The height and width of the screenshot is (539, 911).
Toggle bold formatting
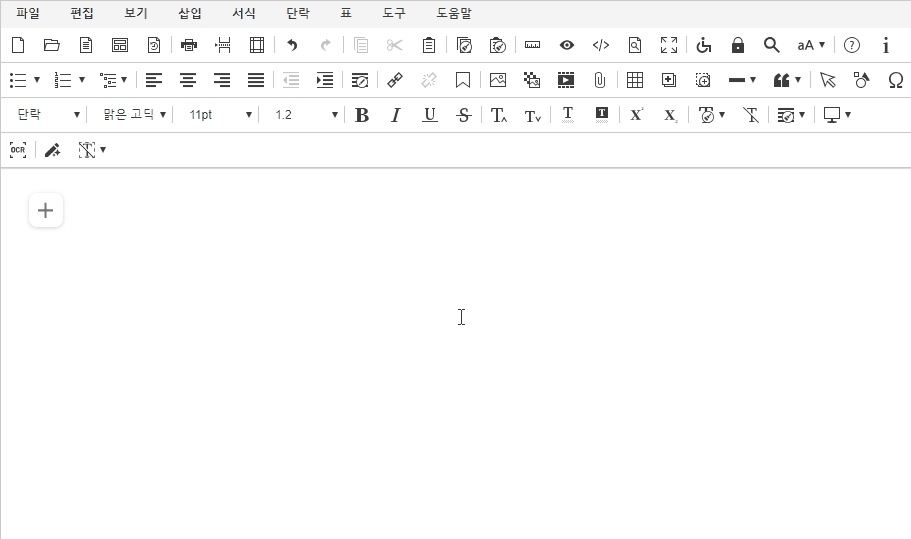tap(362, 115)
